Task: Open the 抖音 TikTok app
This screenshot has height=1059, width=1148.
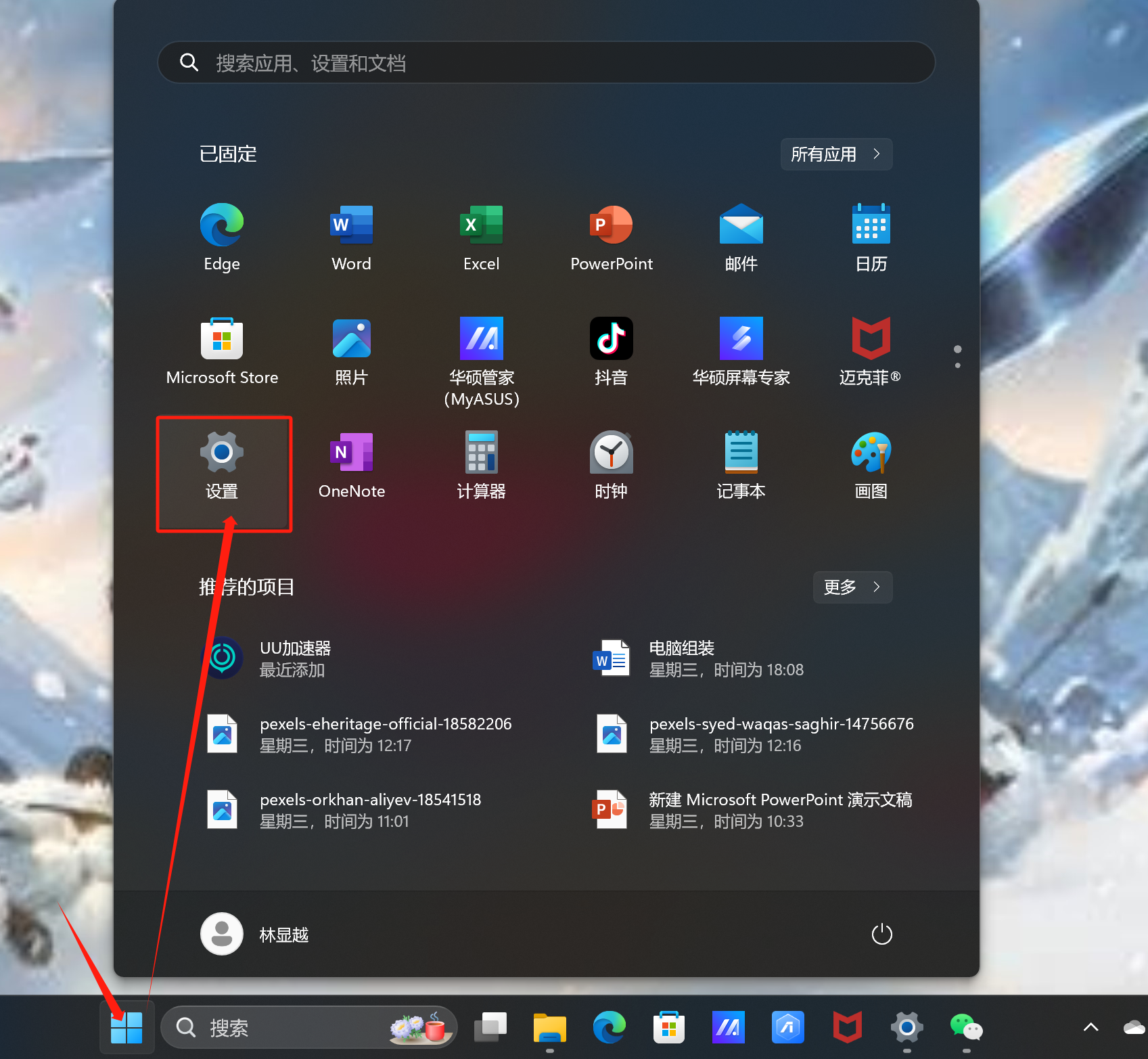Action: coord(611,350)
